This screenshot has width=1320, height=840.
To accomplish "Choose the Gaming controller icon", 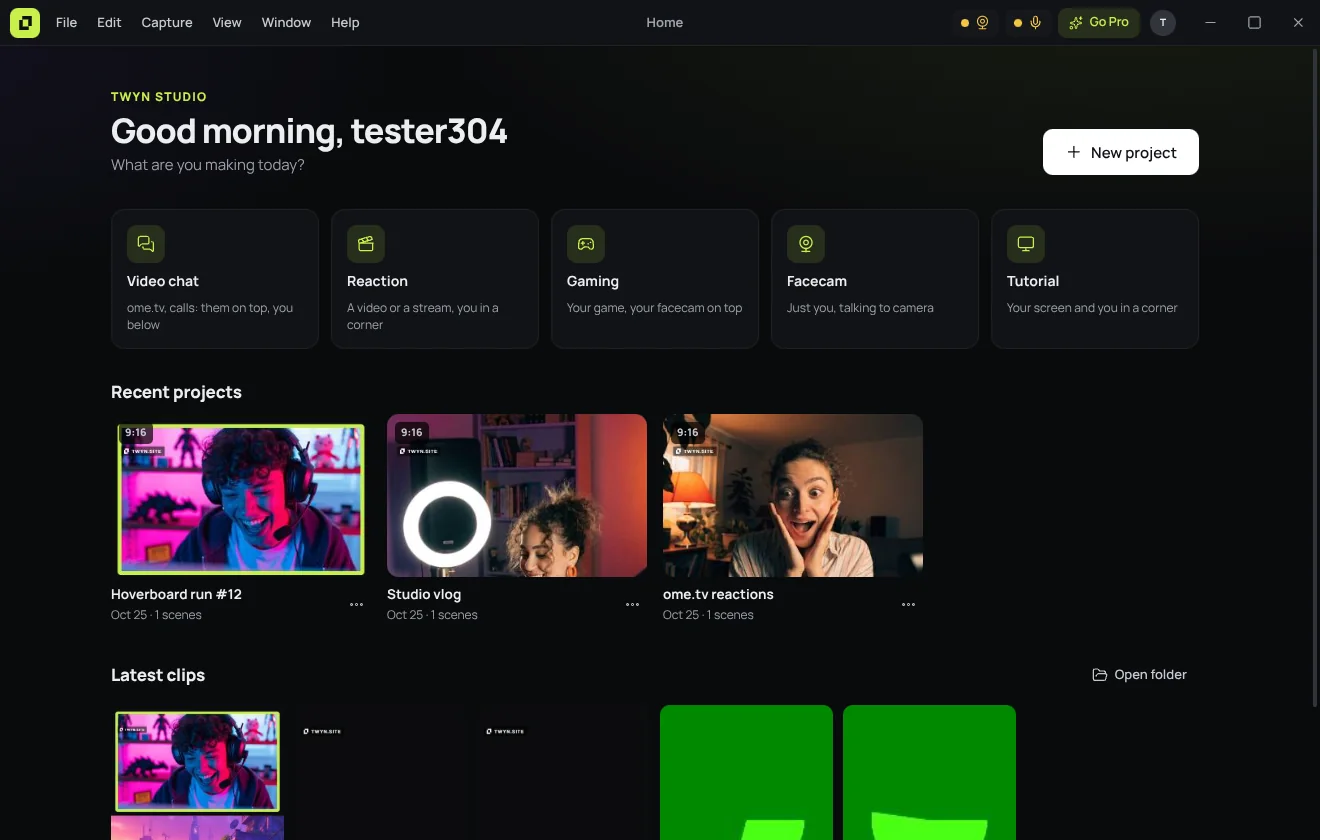I will coord(586,244).
